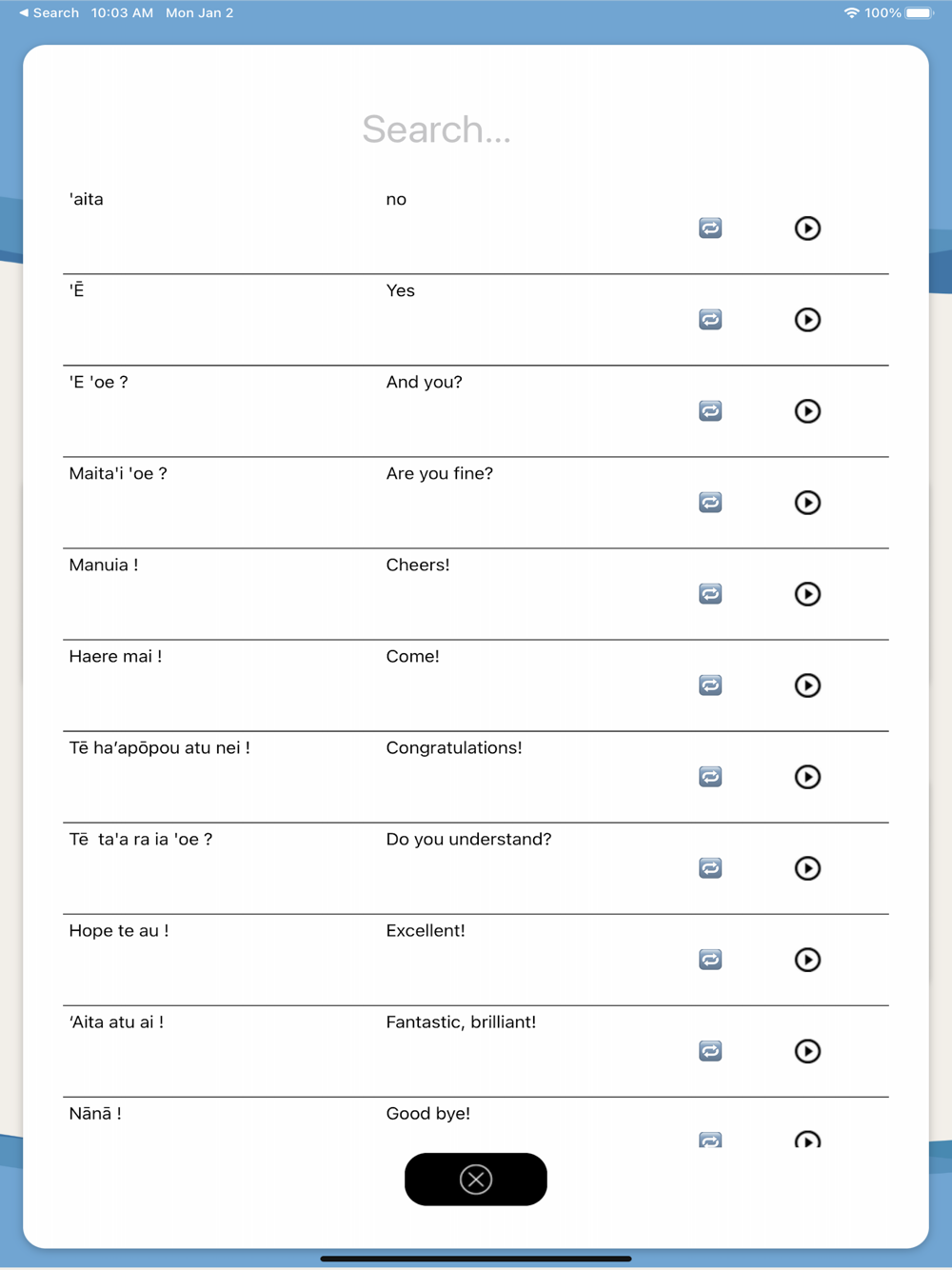The height and width of the screenshot is (1270, 952).
Task: Play audio for "Are you fine?"
Action: click(x=807, y=503)
